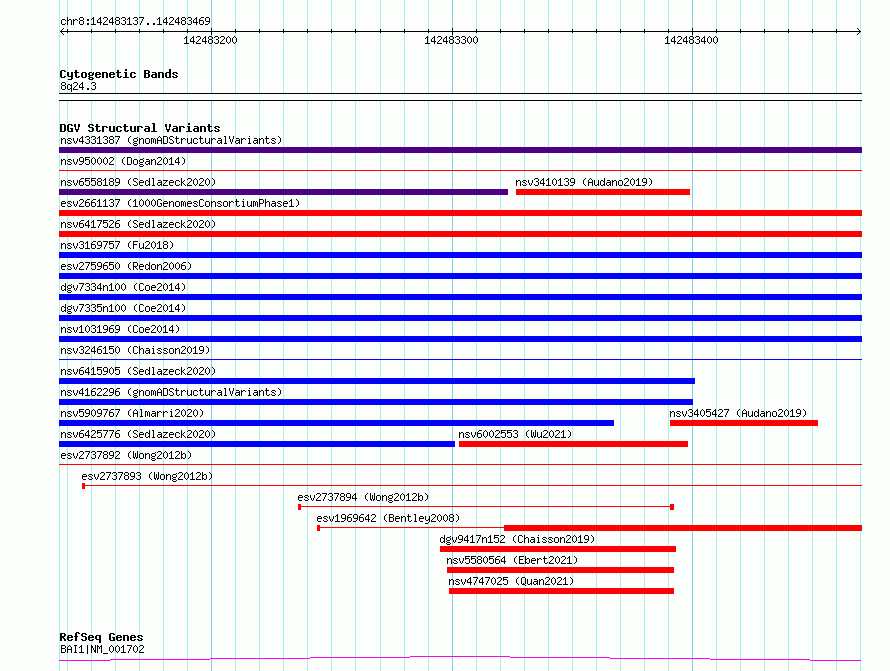Click thick red bar of esv1969642
This screenshot has height=671, width=890.
pyautogui.click(x=683, y=528)
